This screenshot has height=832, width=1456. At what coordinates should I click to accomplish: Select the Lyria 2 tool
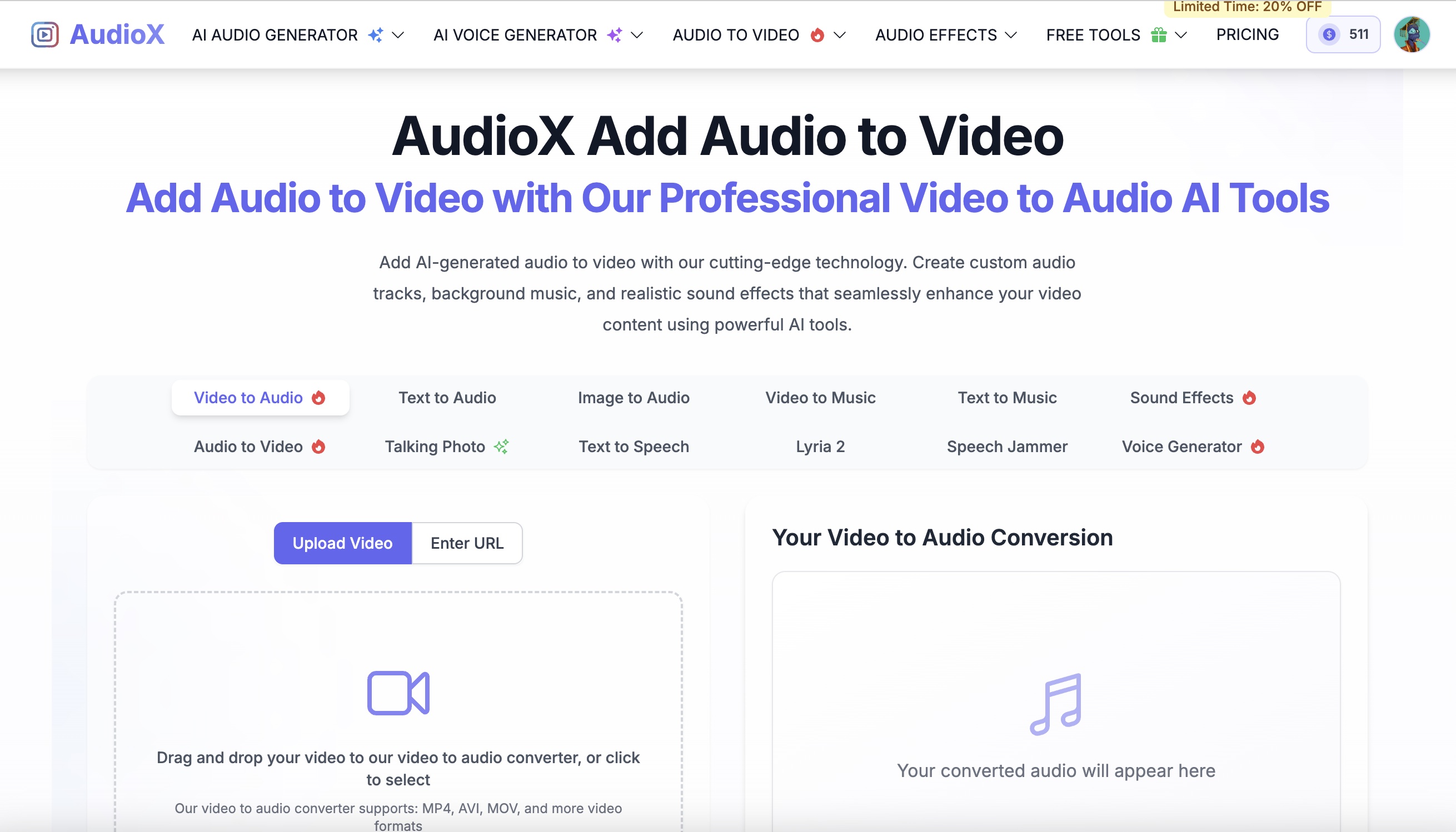pos(820,447)
